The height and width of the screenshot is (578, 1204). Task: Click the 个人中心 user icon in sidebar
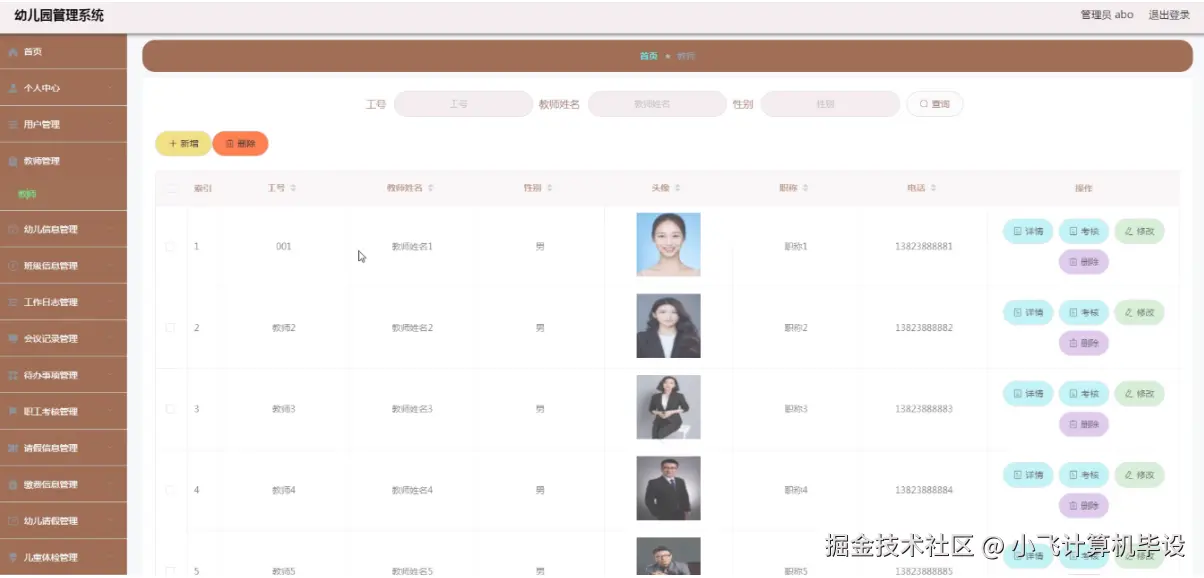point(11,87)
